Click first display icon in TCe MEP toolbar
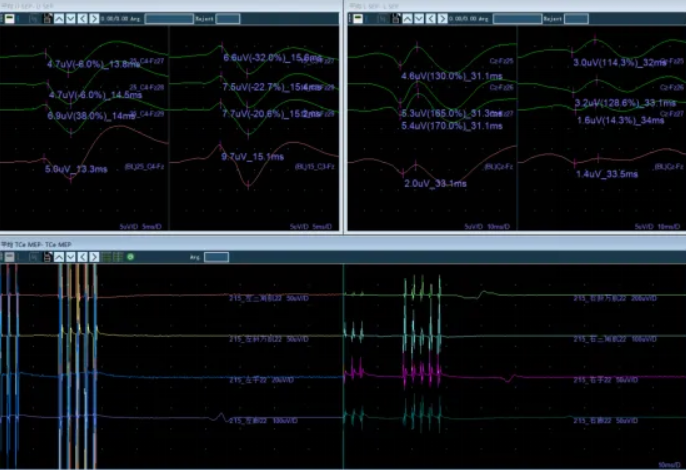 (9, 257)
